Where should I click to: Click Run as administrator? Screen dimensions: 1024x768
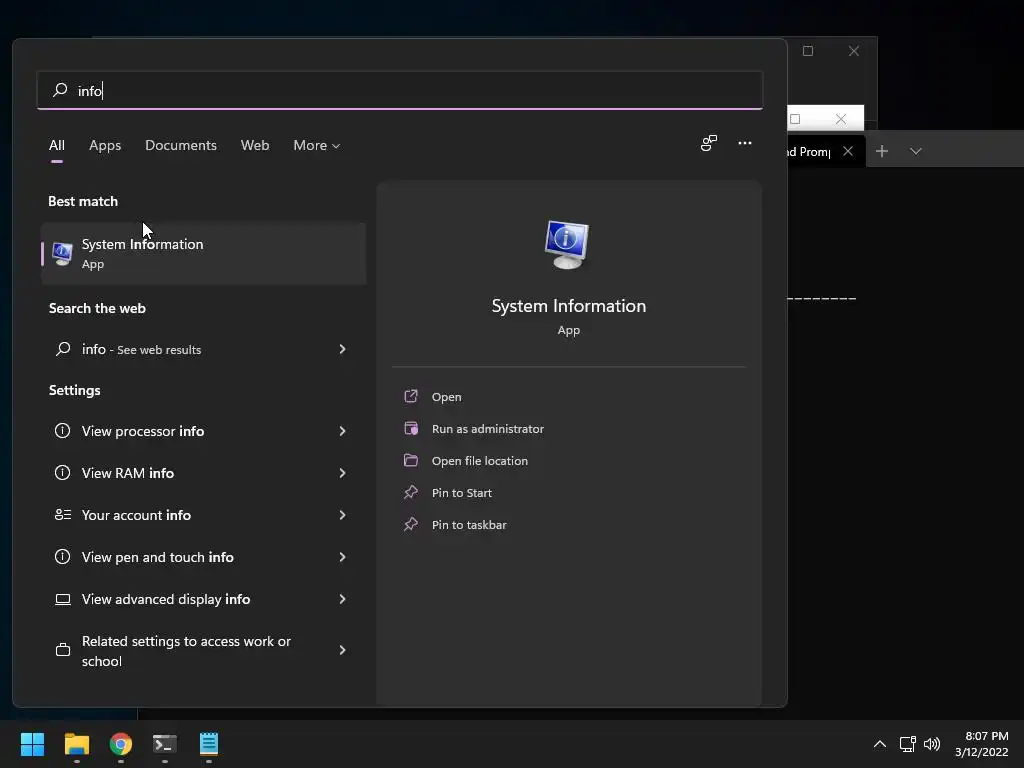click(487, 428)
